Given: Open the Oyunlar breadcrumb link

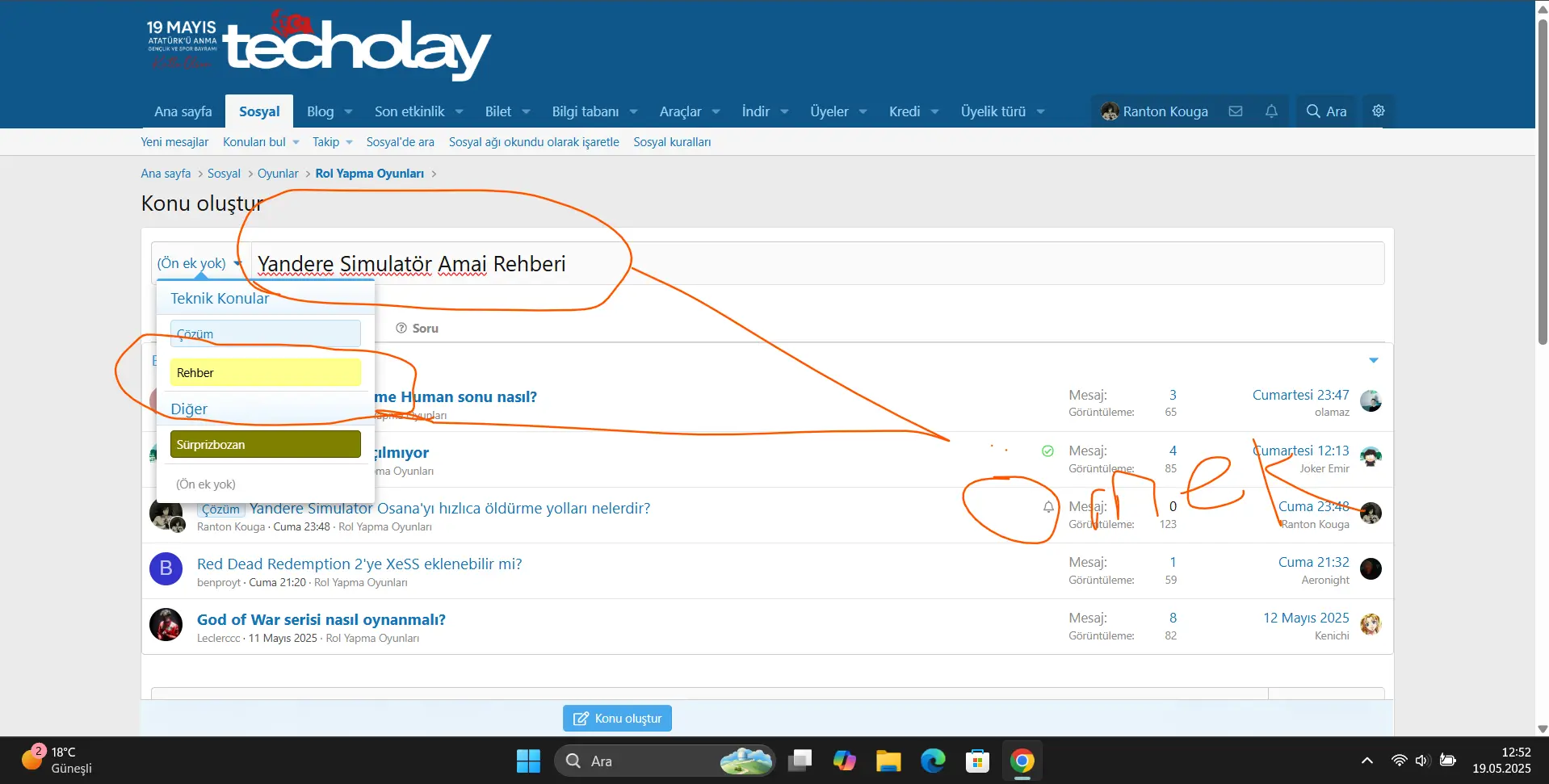Looking at the screenshot, I should tap(278, 174).
